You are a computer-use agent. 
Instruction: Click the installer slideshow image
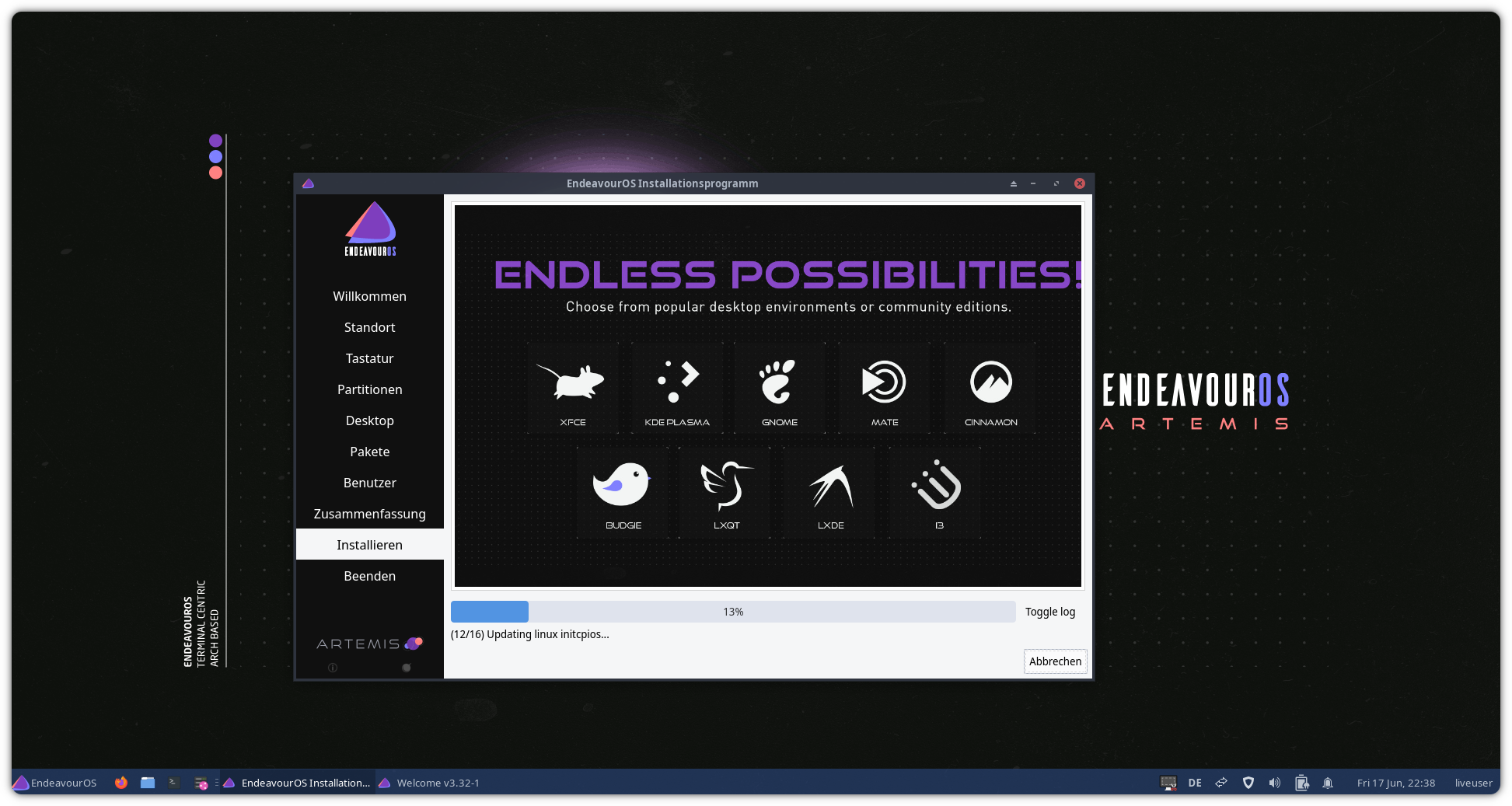[x=768, y=396]
